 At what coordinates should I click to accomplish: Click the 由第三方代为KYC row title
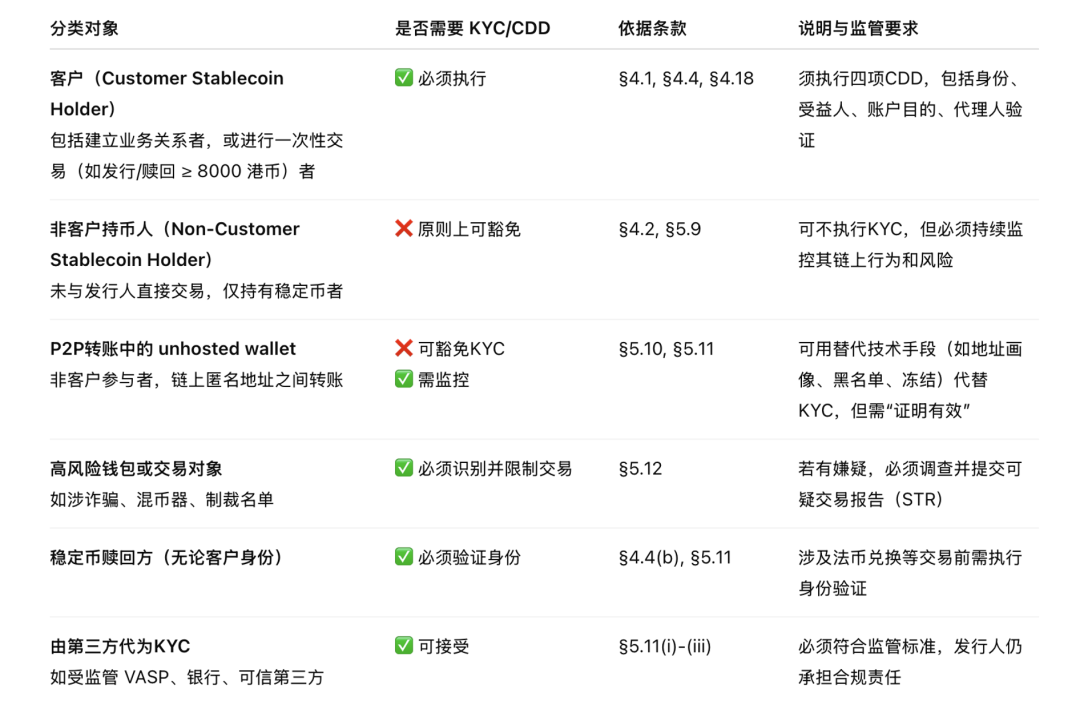120,646
